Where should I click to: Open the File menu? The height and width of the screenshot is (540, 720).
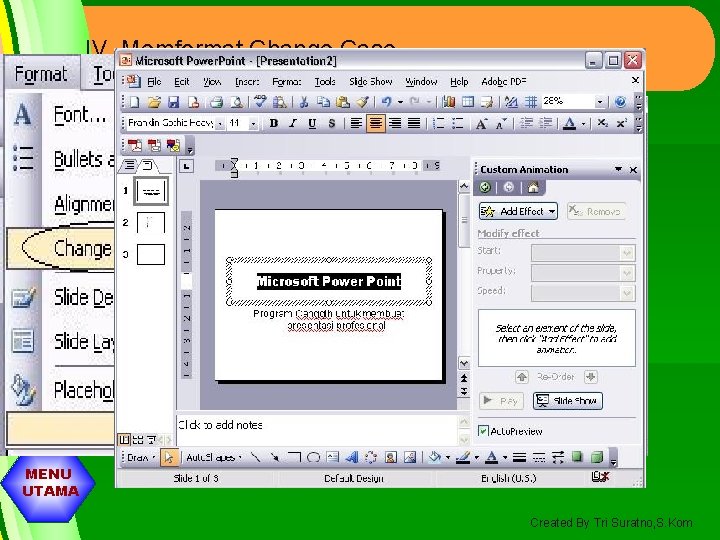[154, 82]
